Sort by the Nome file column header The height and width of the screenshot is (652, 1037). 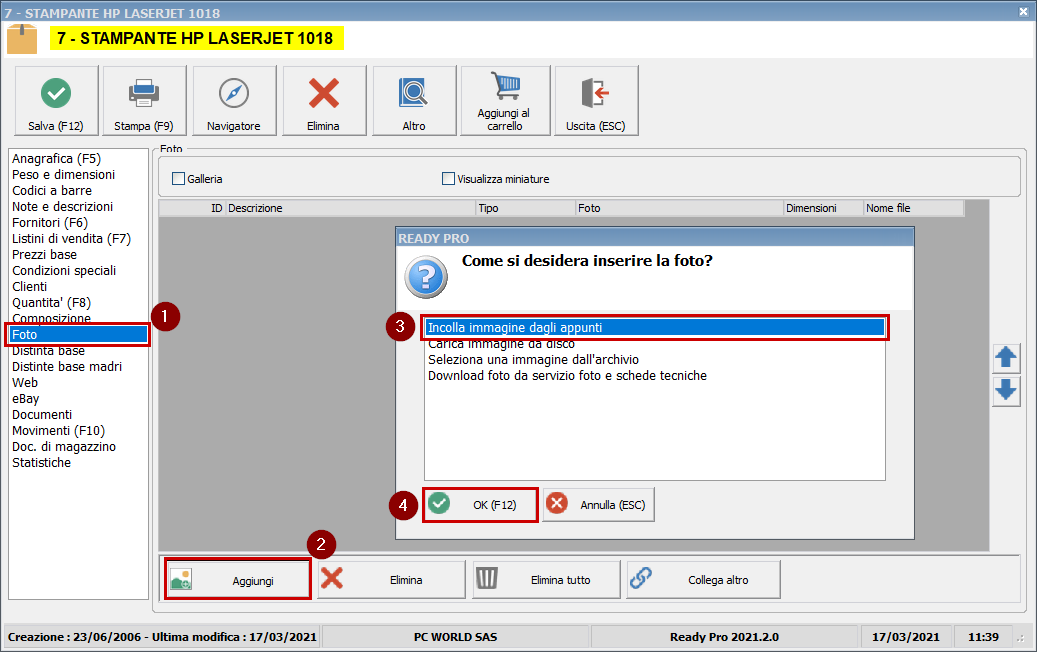pos(913,208)
